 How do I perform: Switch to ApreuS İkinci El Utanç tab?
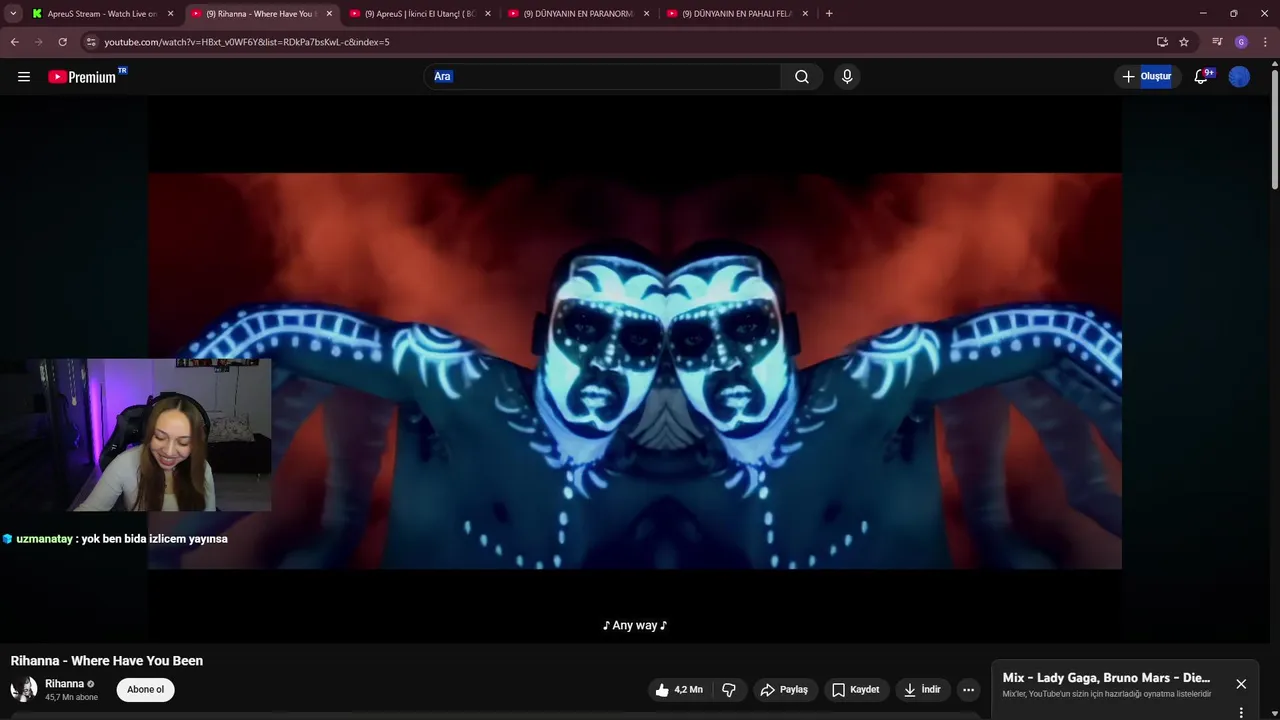[x=420, y=14]
